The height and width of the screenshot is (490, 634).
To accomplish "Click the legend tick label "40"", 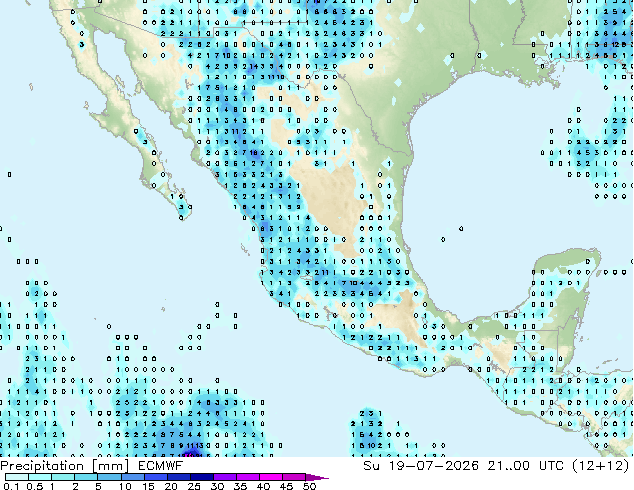I will 263,486.
